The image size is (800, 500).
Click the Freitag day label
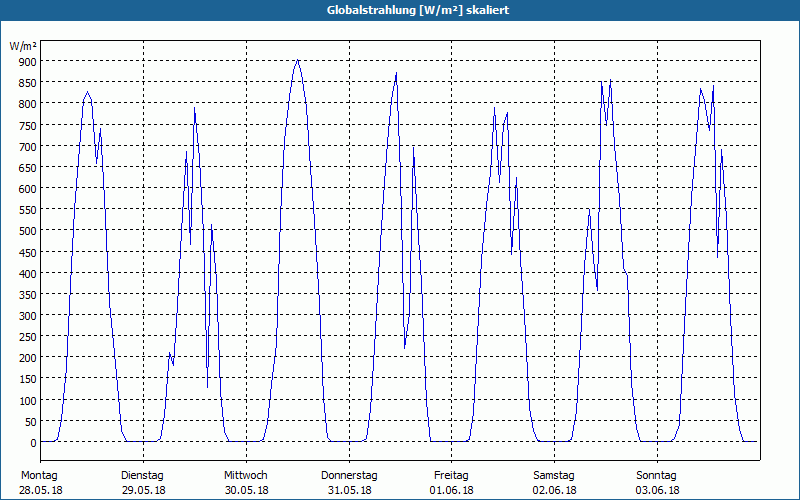coord(451,476)
